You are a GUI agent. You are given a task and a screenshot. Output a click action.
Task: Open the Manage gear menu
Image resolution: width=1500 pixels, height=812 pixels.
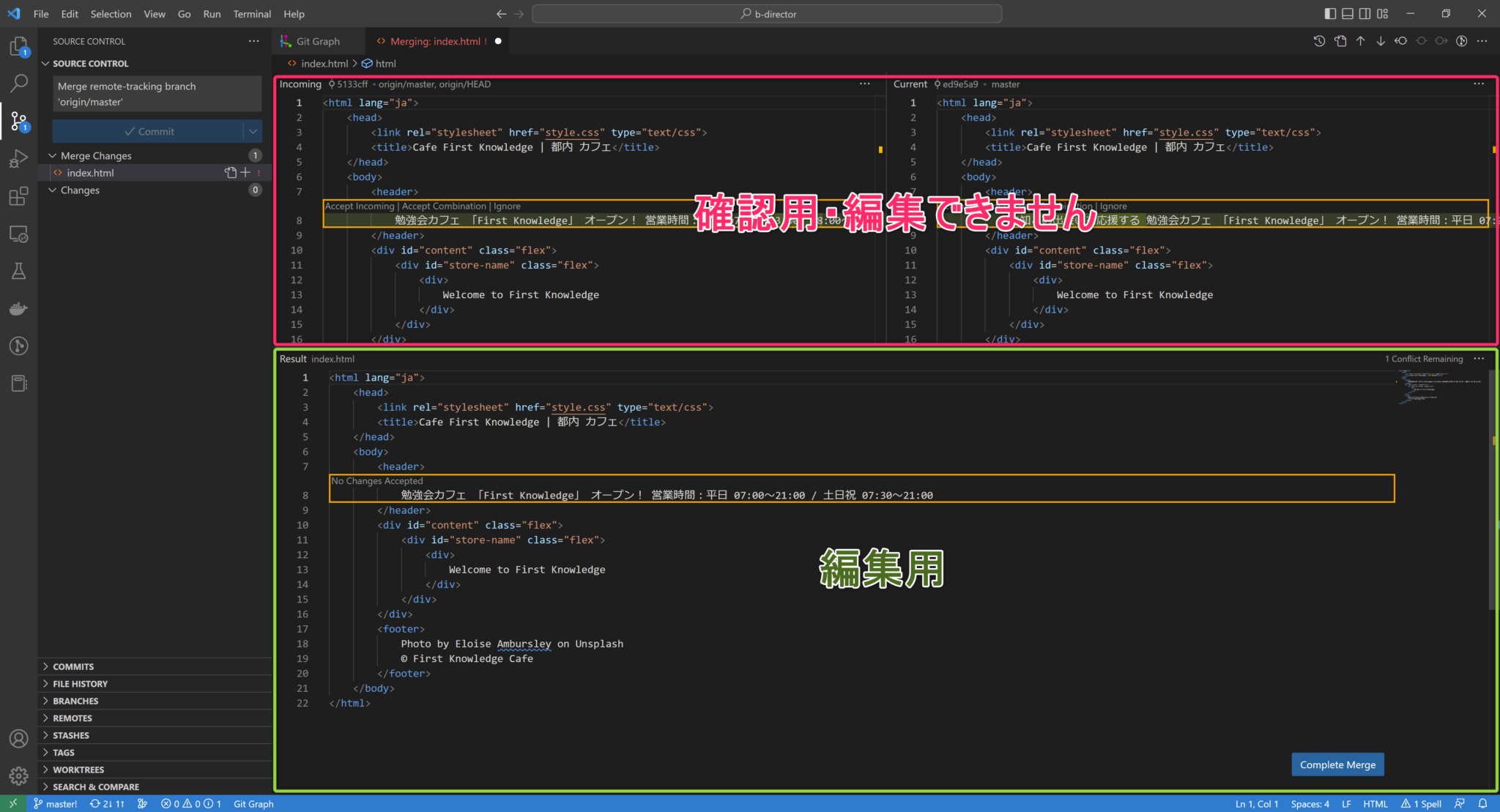tap(18, 775)
